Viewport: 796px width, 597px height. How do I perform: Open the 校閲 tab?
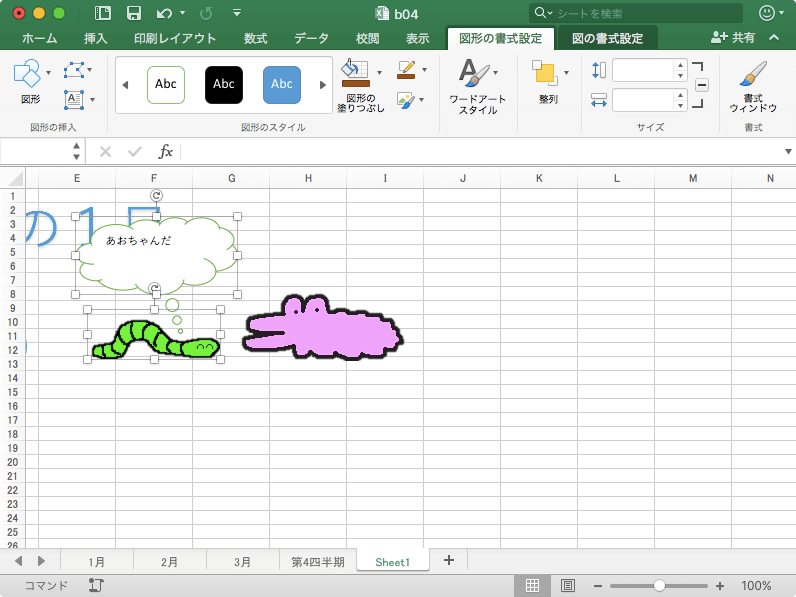pyautogui.click(x=368, y=38)
